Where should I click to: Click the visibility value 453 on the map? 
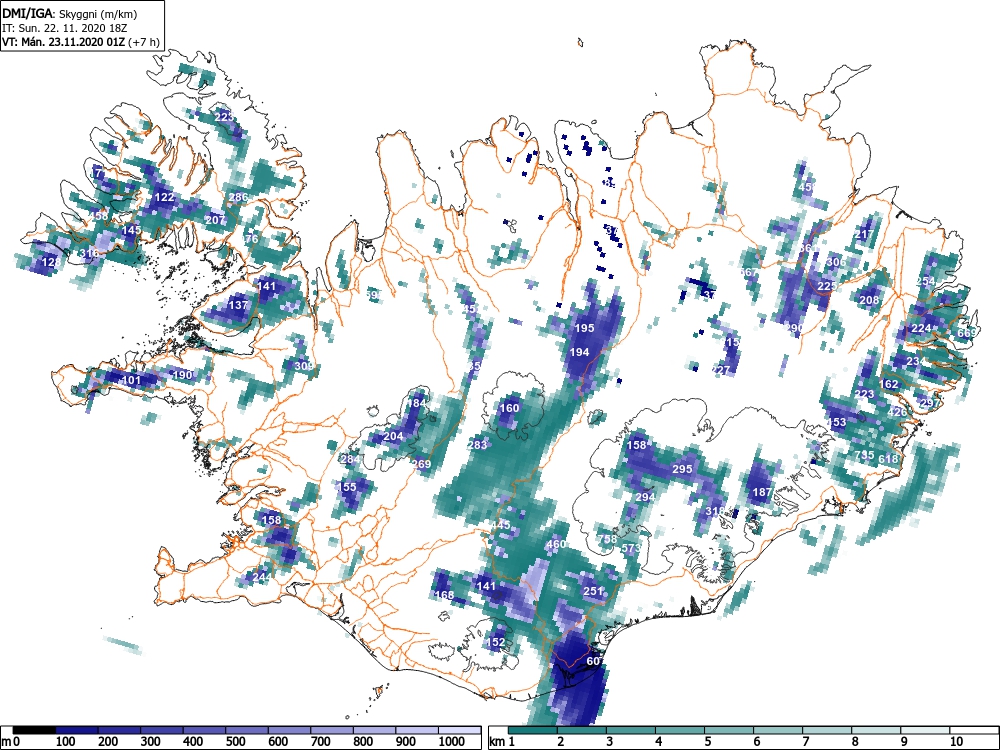[x=836, y=422]
